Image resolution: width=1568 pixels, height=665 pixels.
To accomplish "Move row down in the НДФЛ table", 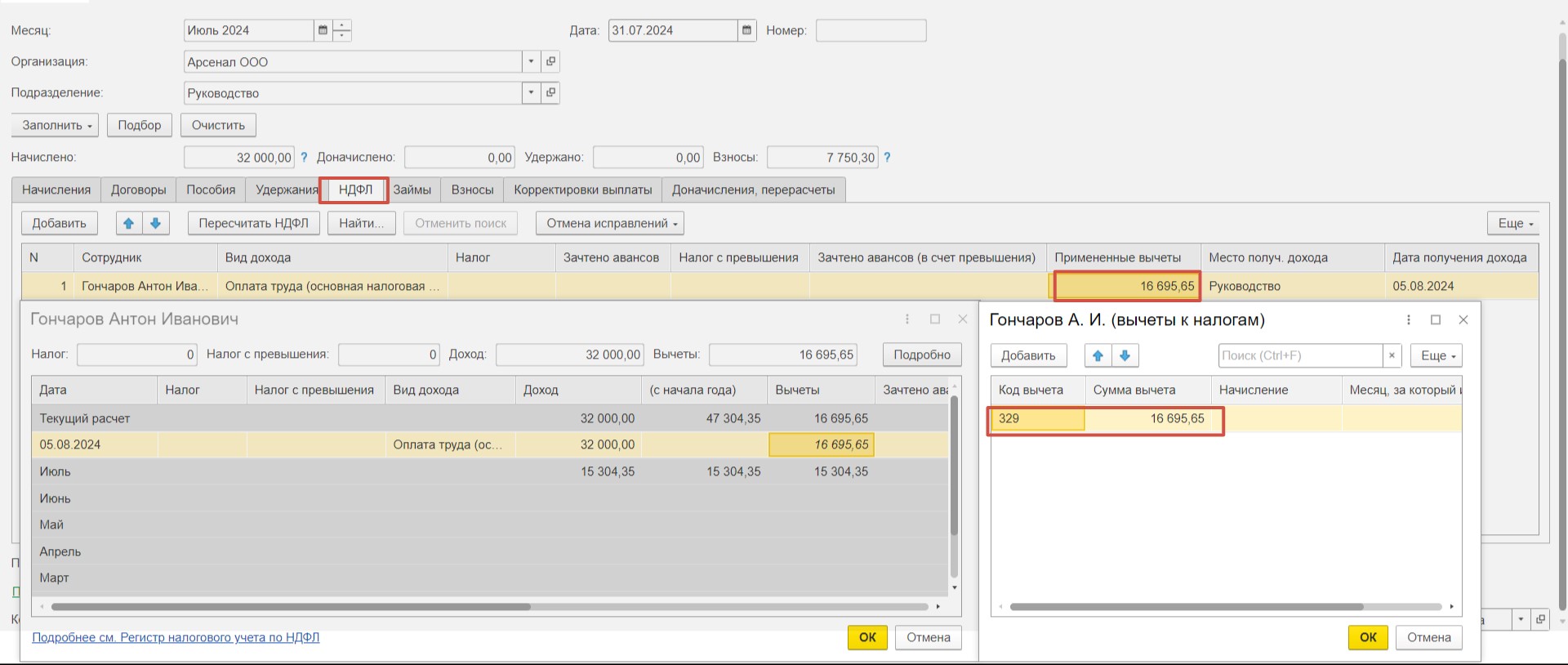I will coord(155,223).
